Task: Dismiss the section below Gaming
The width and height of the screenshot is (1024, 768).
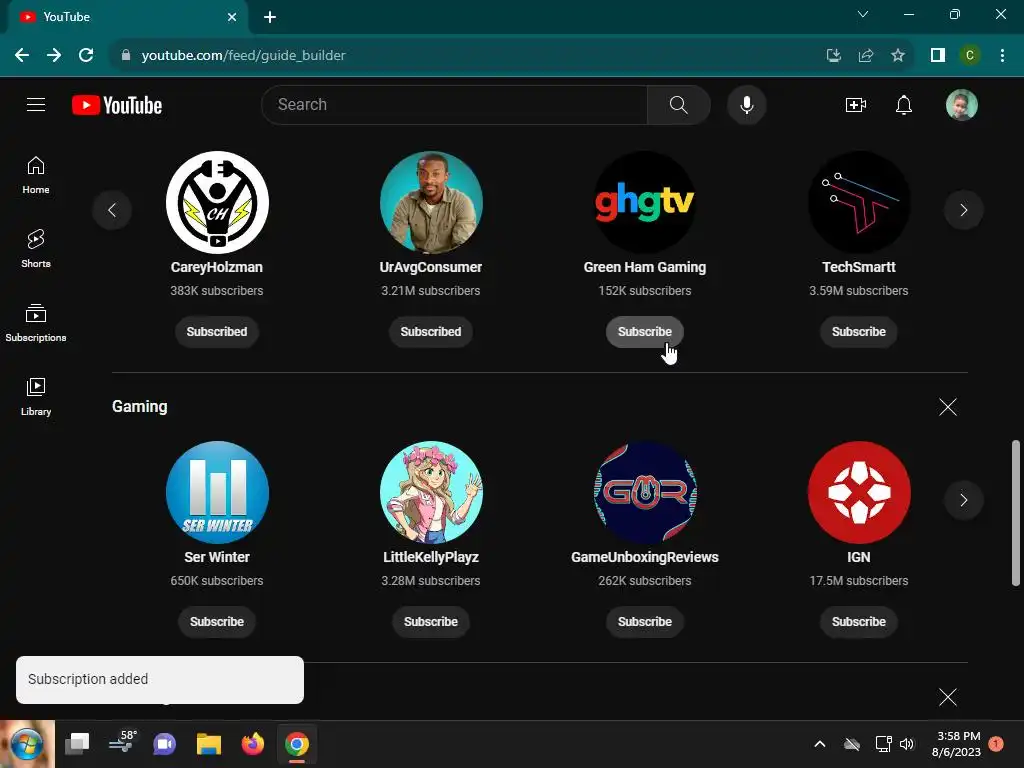Action: click(x=948, y=697)
